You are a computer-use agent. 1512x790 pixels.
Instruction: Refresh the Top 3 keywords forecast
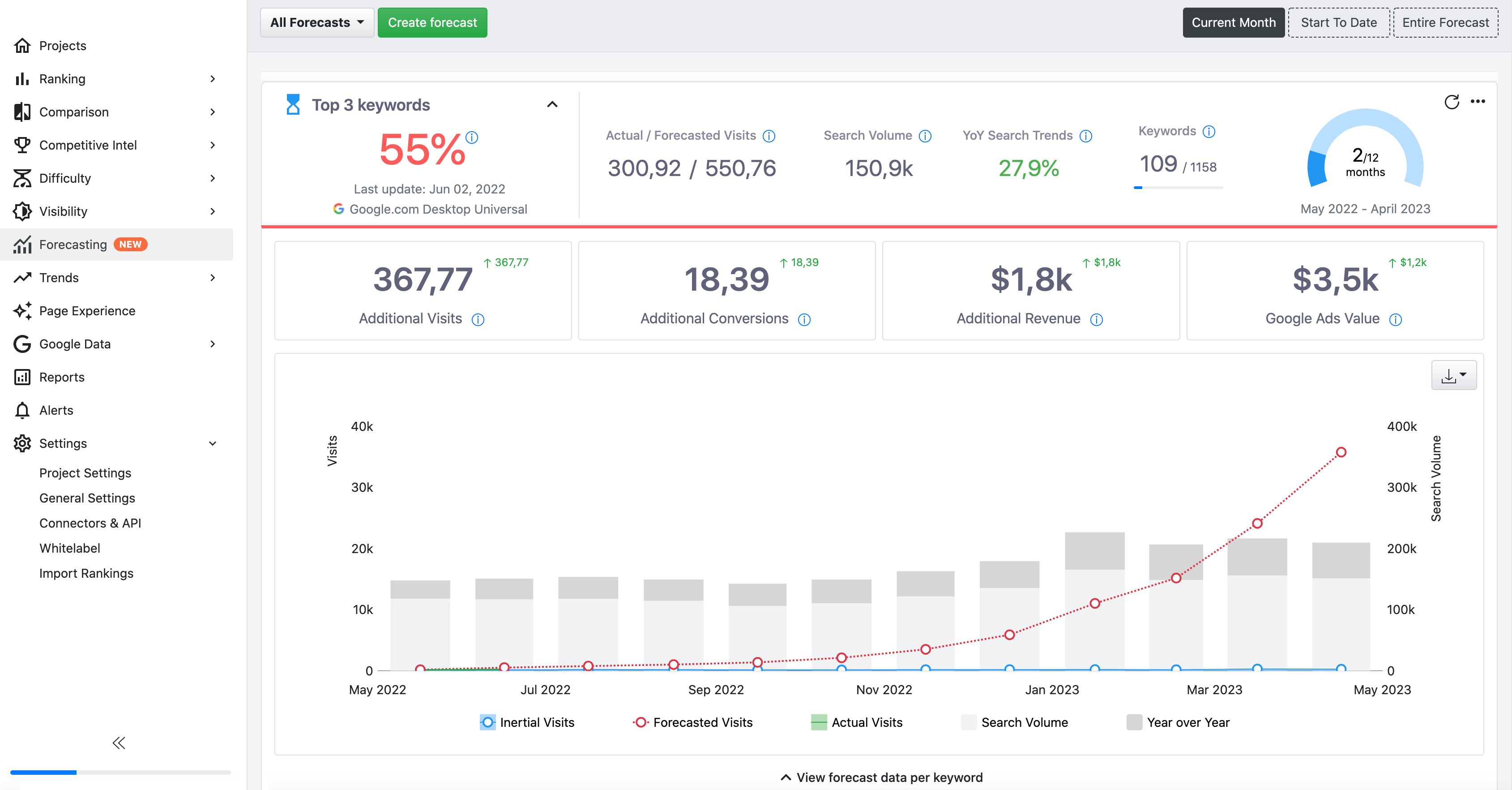click(1452, 102)
